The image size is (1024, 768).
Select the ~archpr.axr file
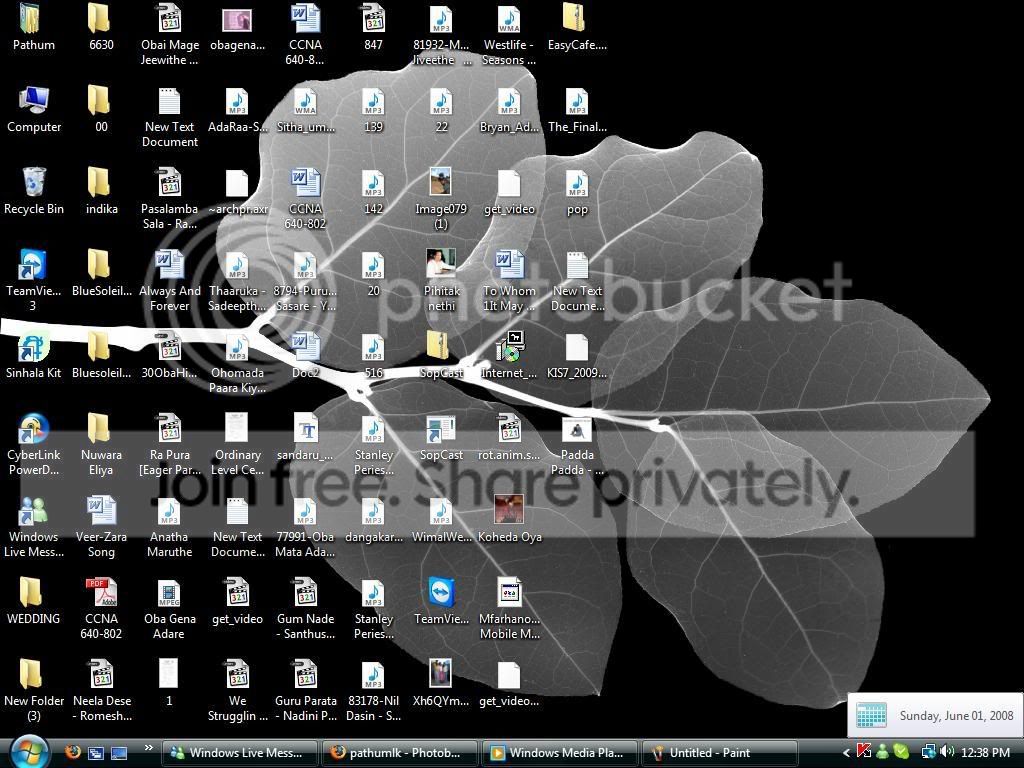237,184
